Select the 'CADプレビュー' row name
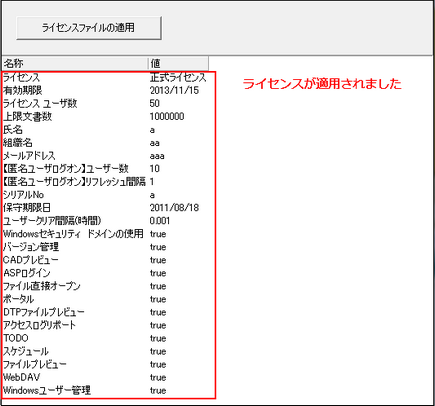Viewport: 435px width, 406px height. [x=31, y=260]
